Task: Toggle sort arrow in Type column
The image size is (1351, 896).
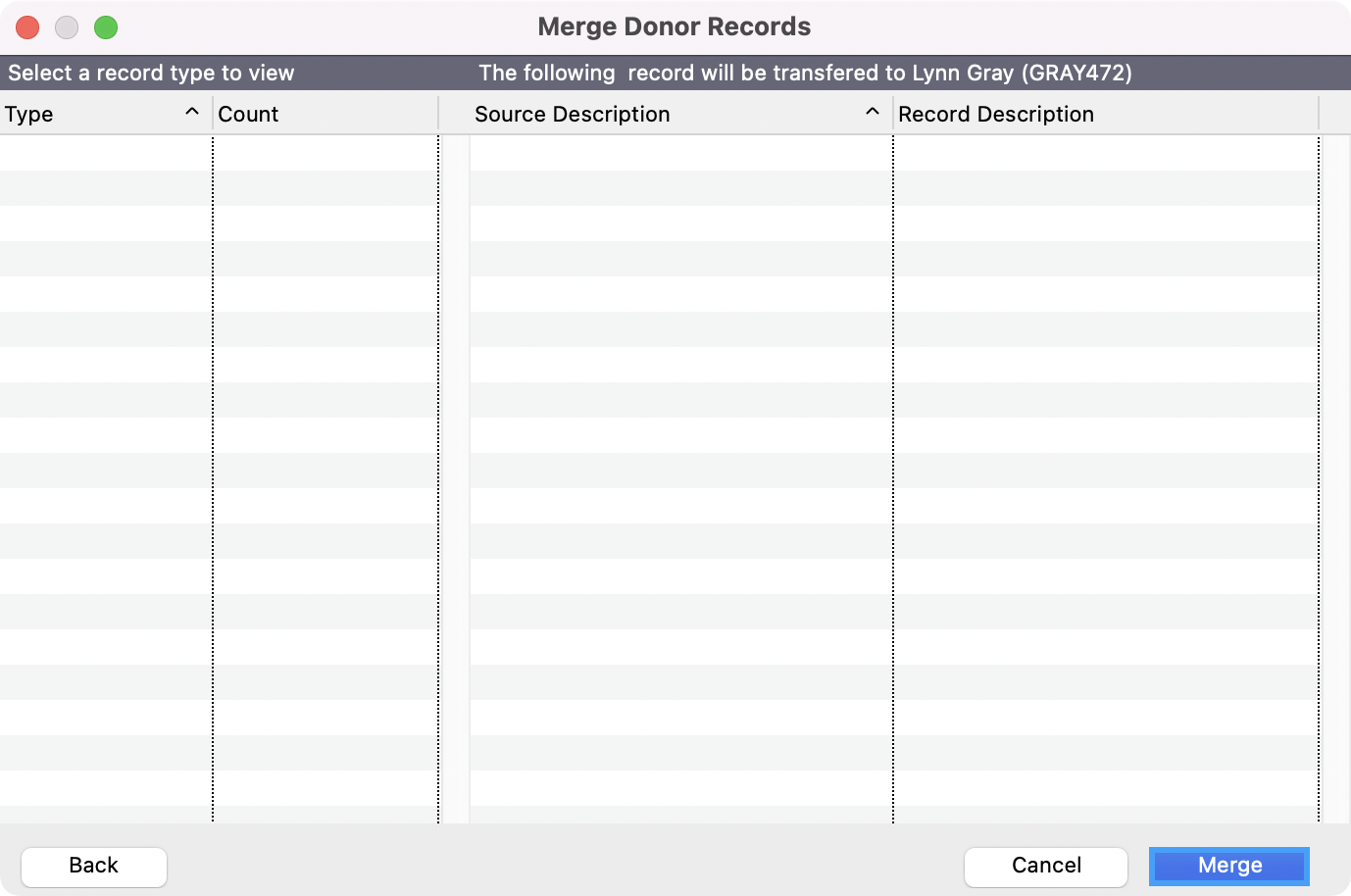Action: [x=192, y=113]
